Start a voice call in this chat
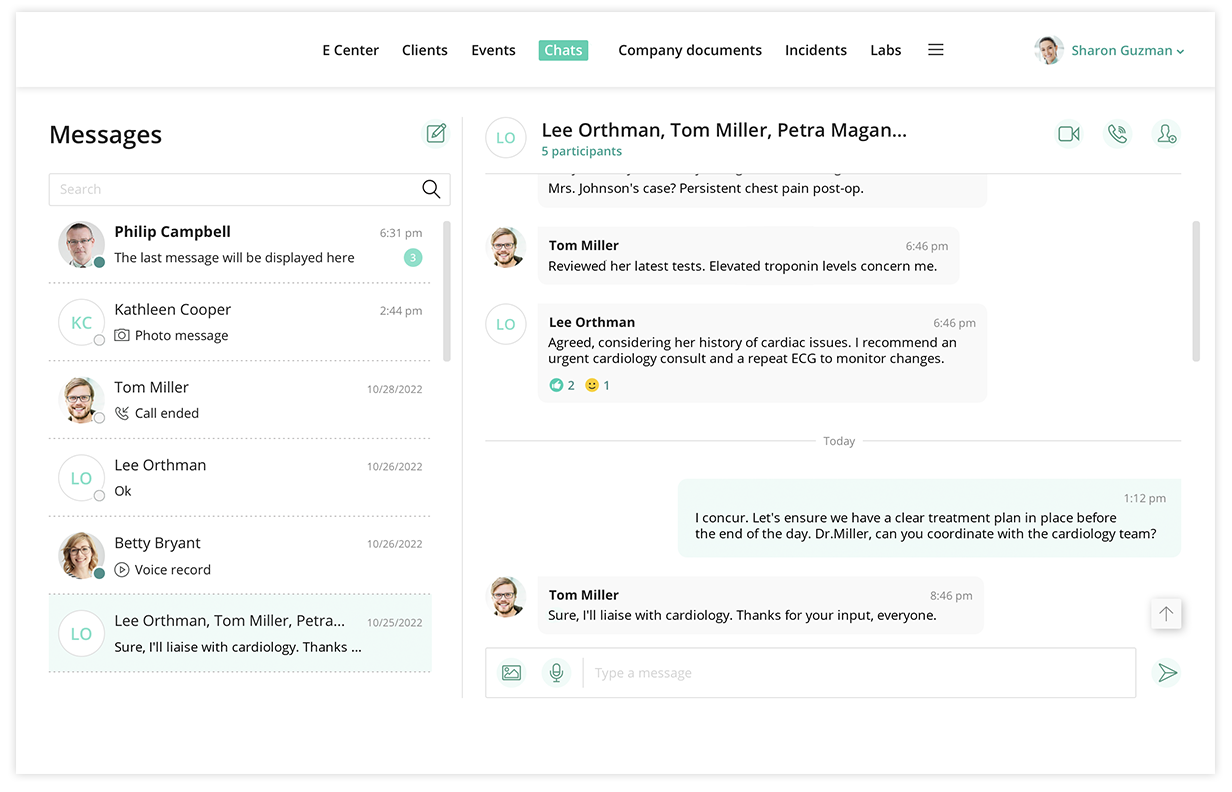 click(x=1117, y=134)
